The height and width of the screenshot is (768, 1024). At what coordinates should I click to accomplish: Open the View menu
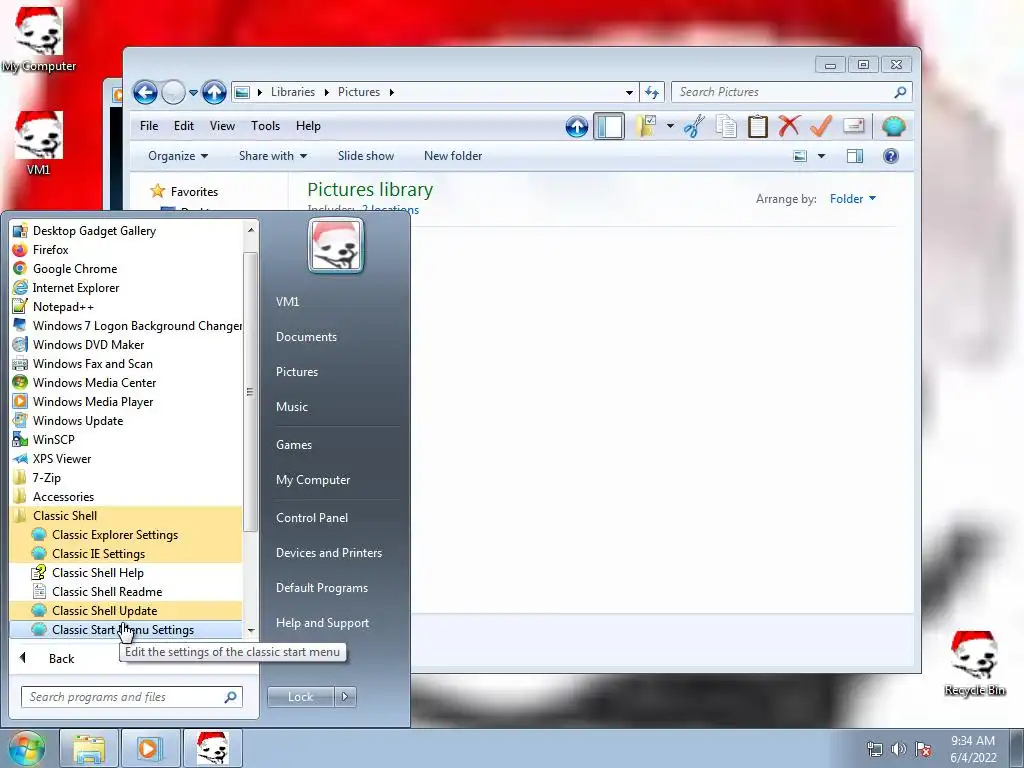222,126
